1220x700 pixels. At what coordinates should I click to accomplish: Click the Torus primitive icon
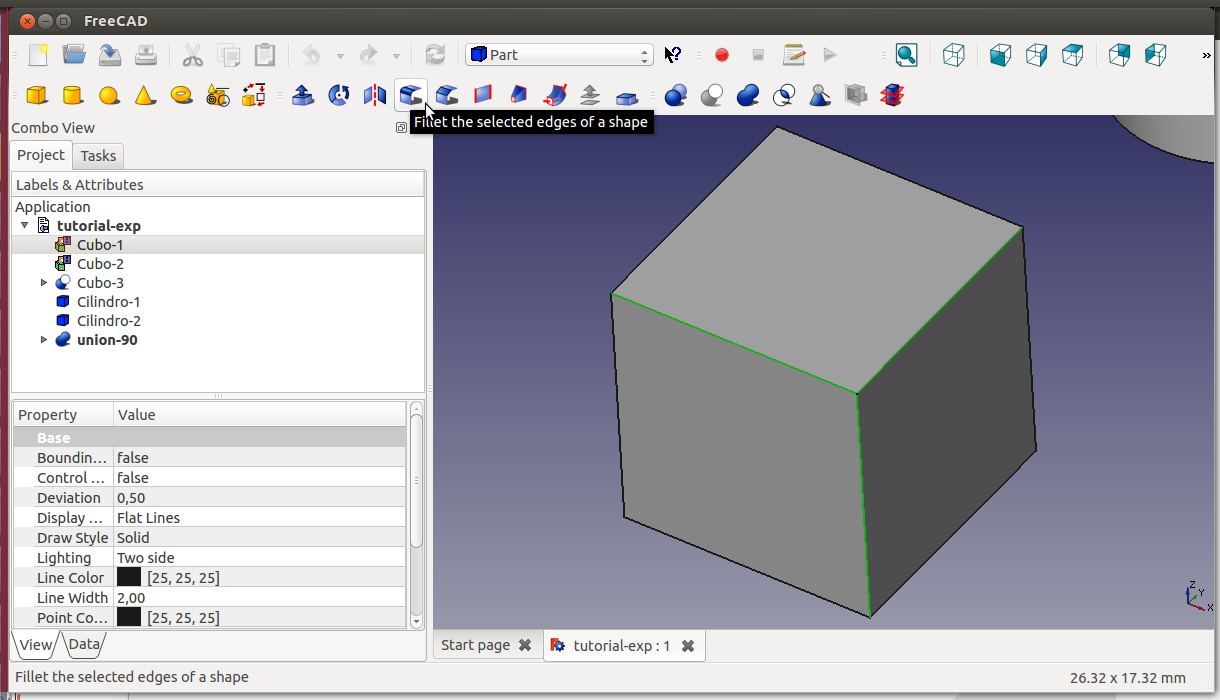coord(181,95)
